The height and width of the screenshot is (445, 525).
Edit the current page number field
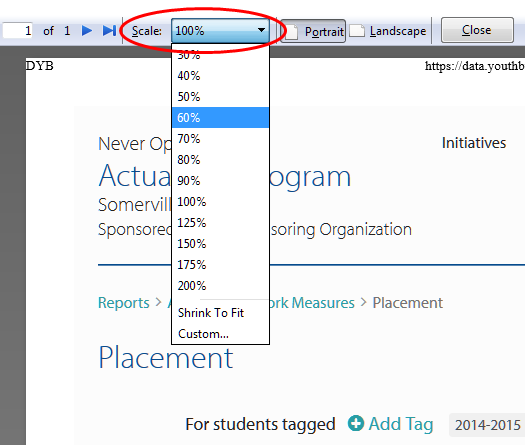coord(17,31)
